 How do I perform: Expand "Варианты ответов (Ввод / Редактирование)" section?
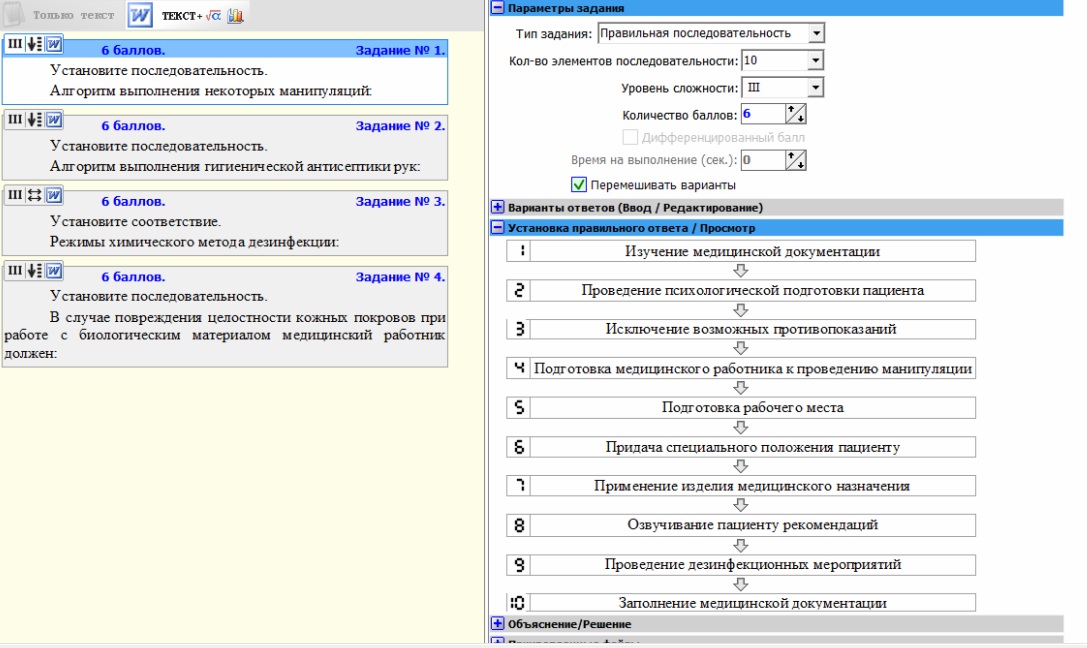pos(497,207)
